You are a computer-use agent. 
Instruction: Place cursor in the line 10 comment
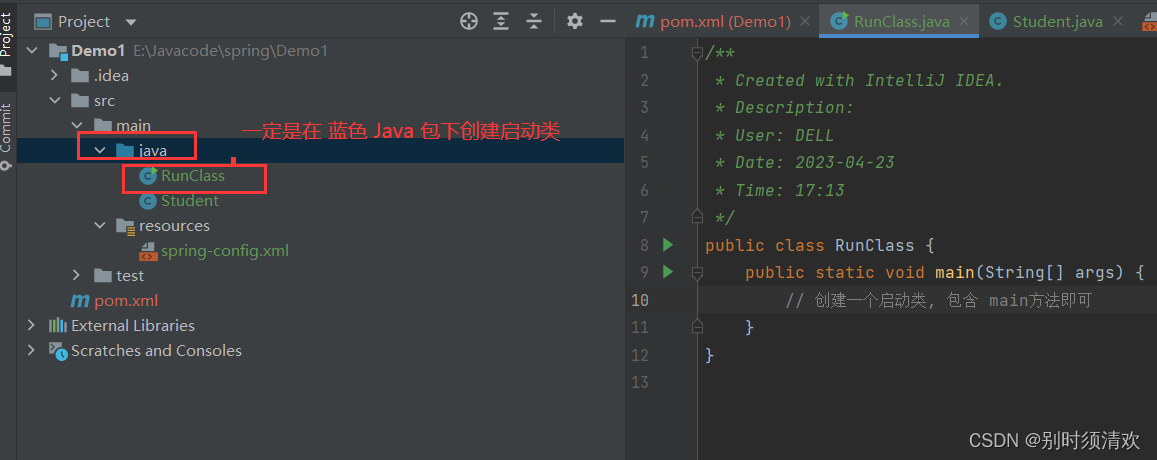939,301
